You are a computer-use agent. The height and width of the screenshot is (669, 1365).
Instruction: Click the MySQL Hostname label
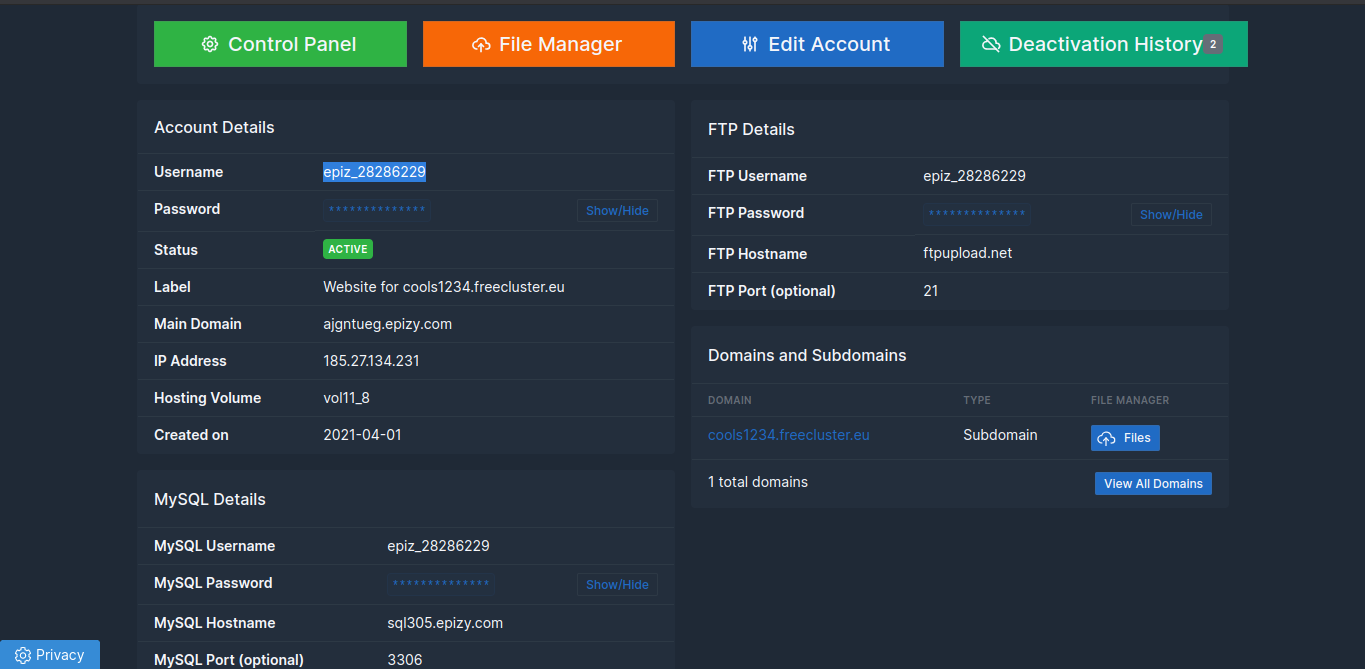click(215, 623)
